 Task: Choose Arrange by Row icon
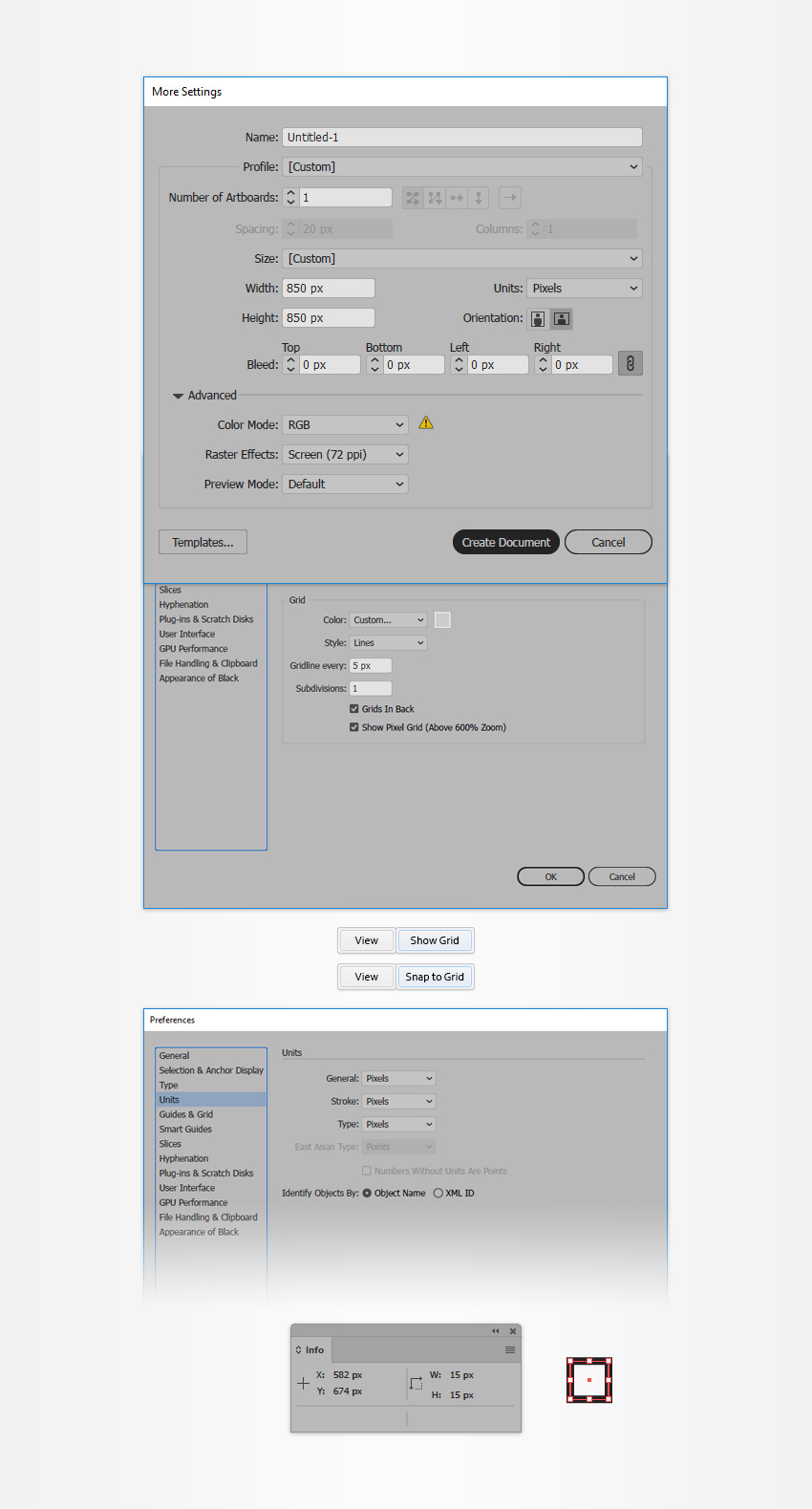(457, 198)
